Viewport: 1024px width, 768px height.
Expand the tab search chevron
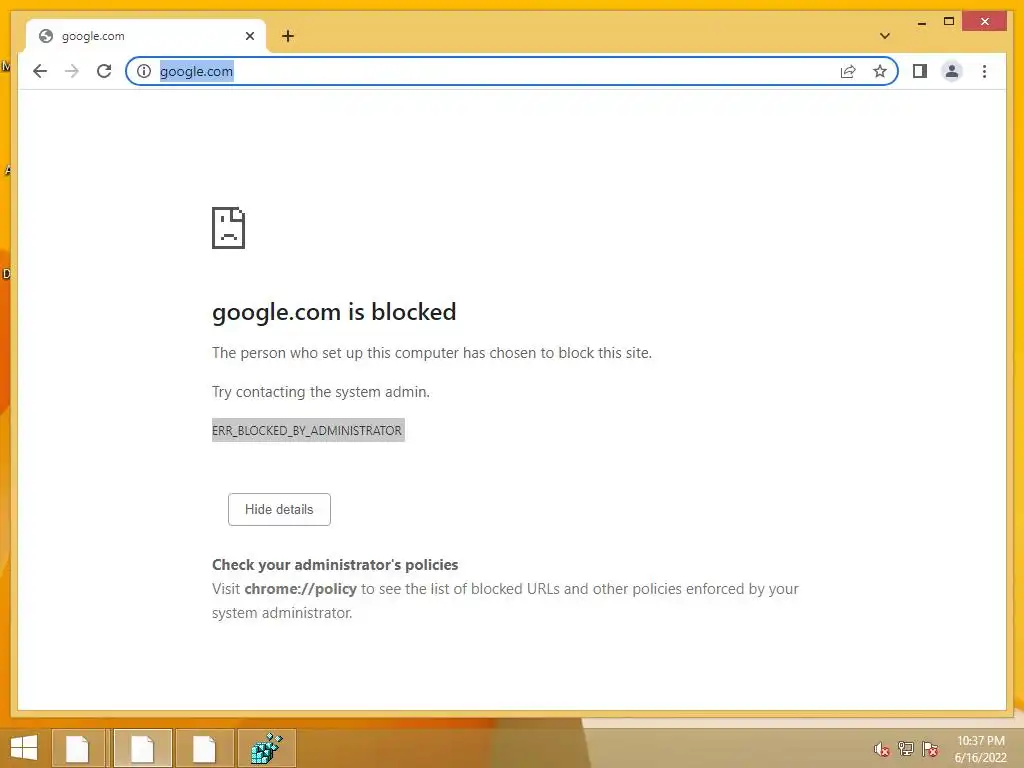pos(885,36)
